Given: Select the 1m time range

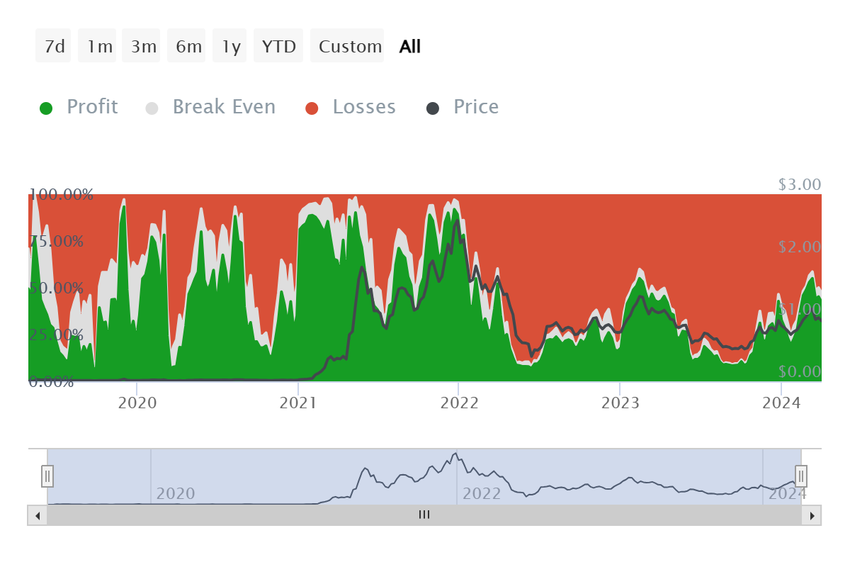Looking at the screenshot, I should click(x=97, y=46).
